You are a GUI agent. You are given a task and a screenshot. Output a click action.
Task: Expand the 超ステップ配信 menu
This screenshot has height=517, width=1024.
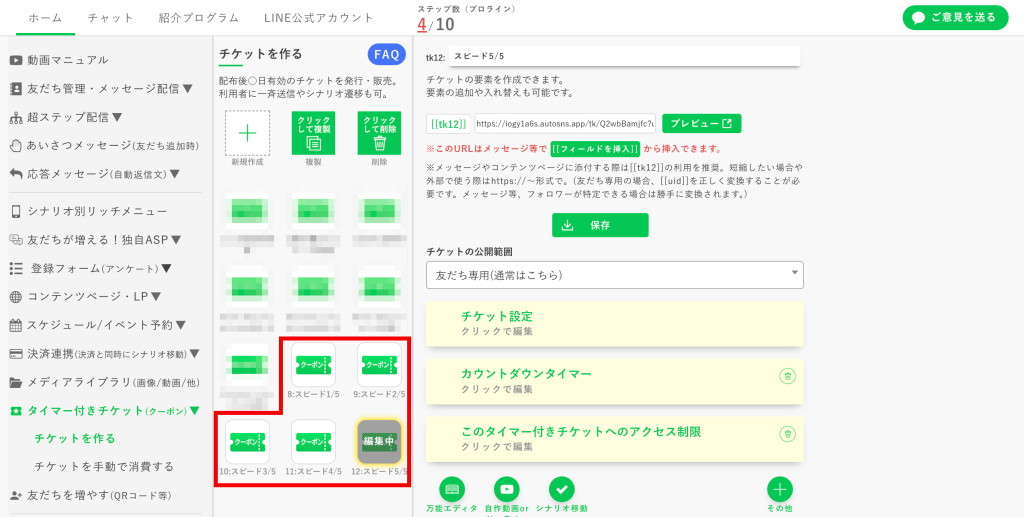pyautogui.click(x=66, y=118)
